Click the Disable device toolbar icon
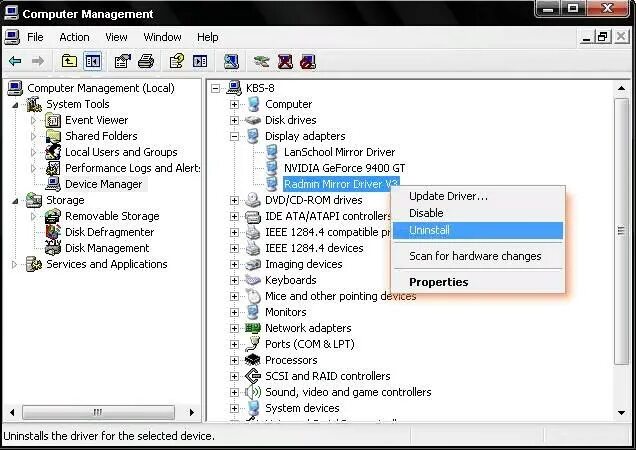The image size is (636, 450). coord(308,62)
